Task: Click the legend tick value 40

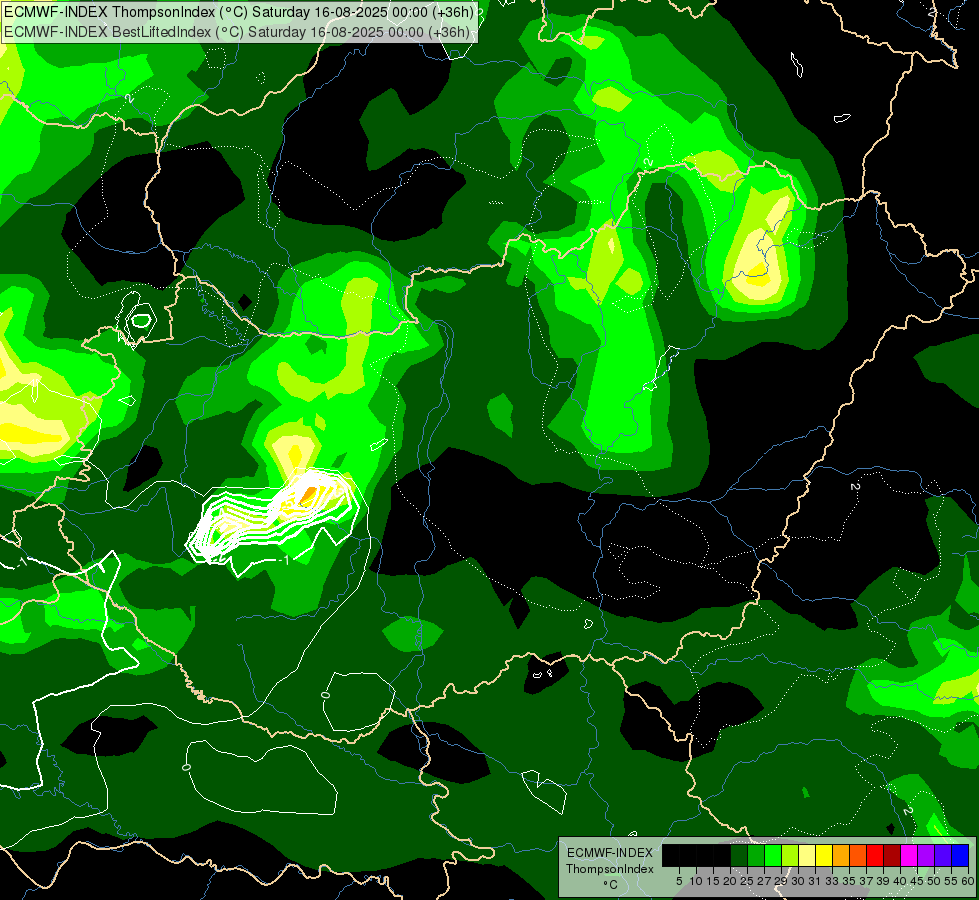Action: tap(900, 881)
